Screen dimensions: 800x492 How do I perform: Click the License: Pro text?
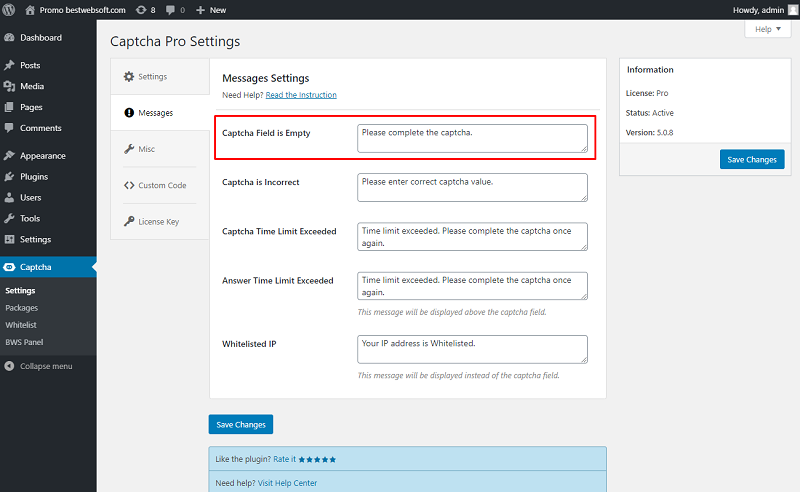click(x=647, y=93)
